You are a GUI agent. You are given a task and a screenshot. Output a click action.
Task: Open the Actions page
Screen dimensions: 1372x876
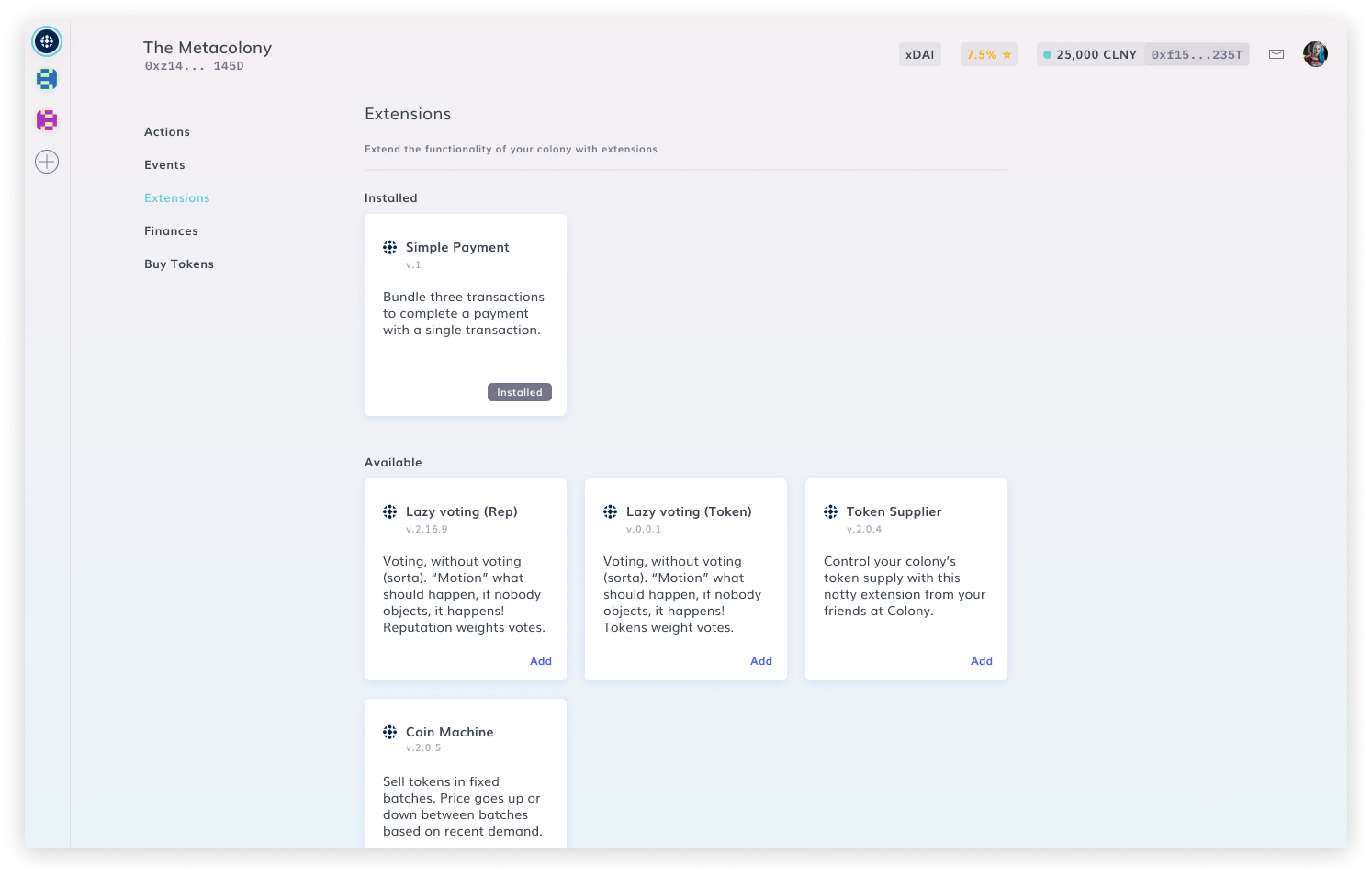click(x=167, y=132)
